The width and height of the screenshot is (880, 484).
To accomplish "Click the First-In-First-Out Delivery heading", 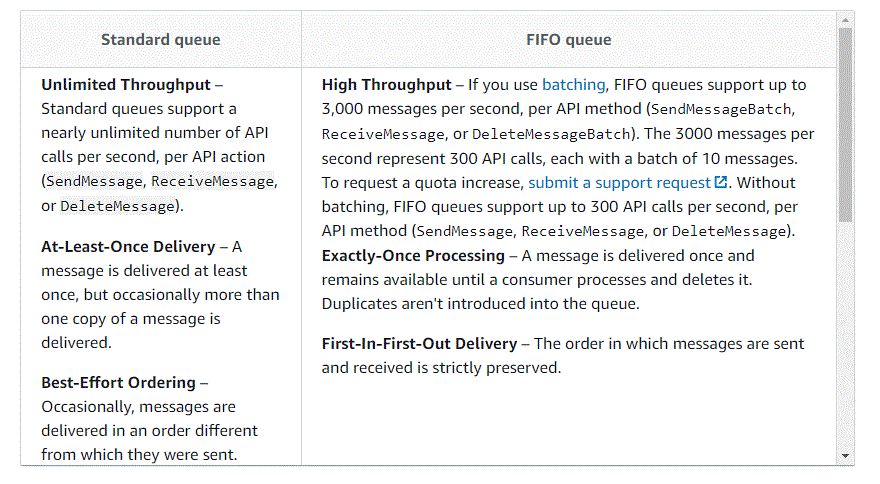I will 419,344.
